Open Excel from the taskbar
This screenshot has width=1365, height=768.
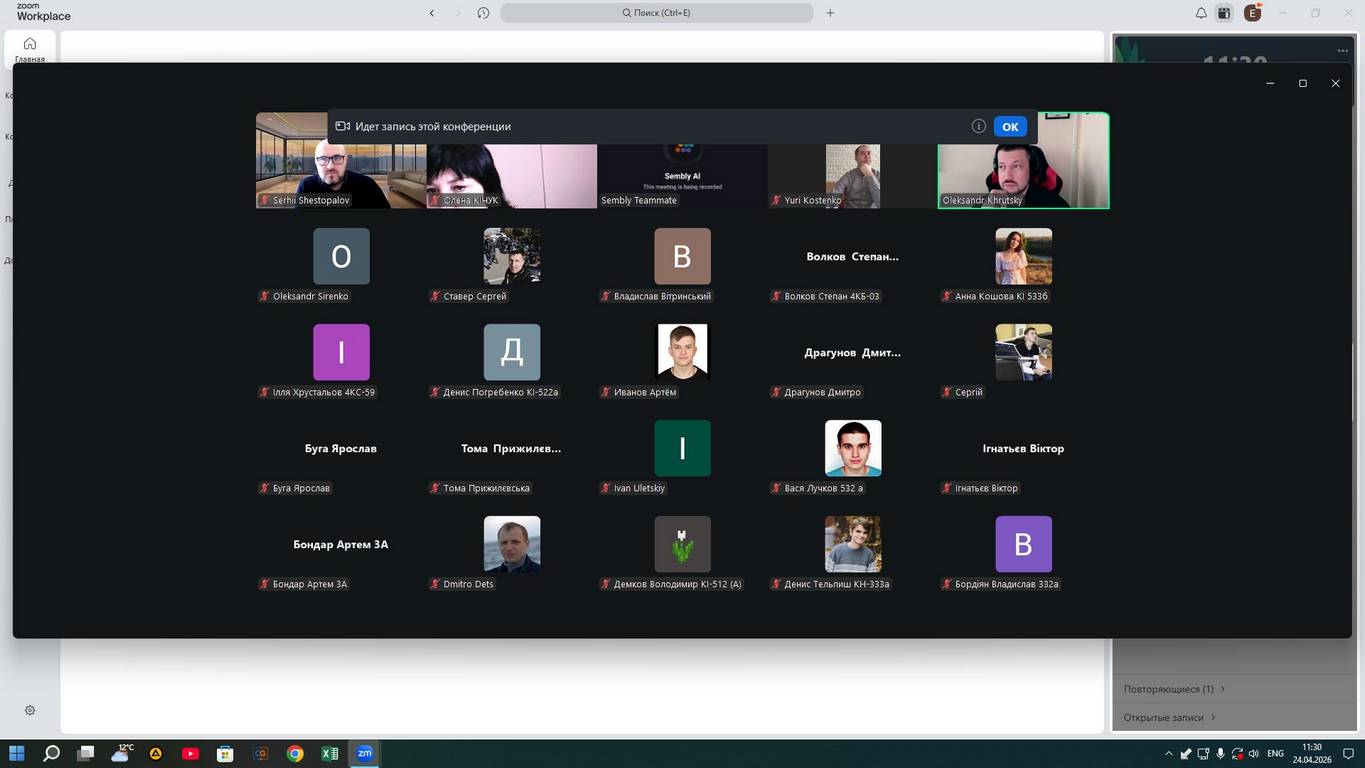[x=329, y=753]
